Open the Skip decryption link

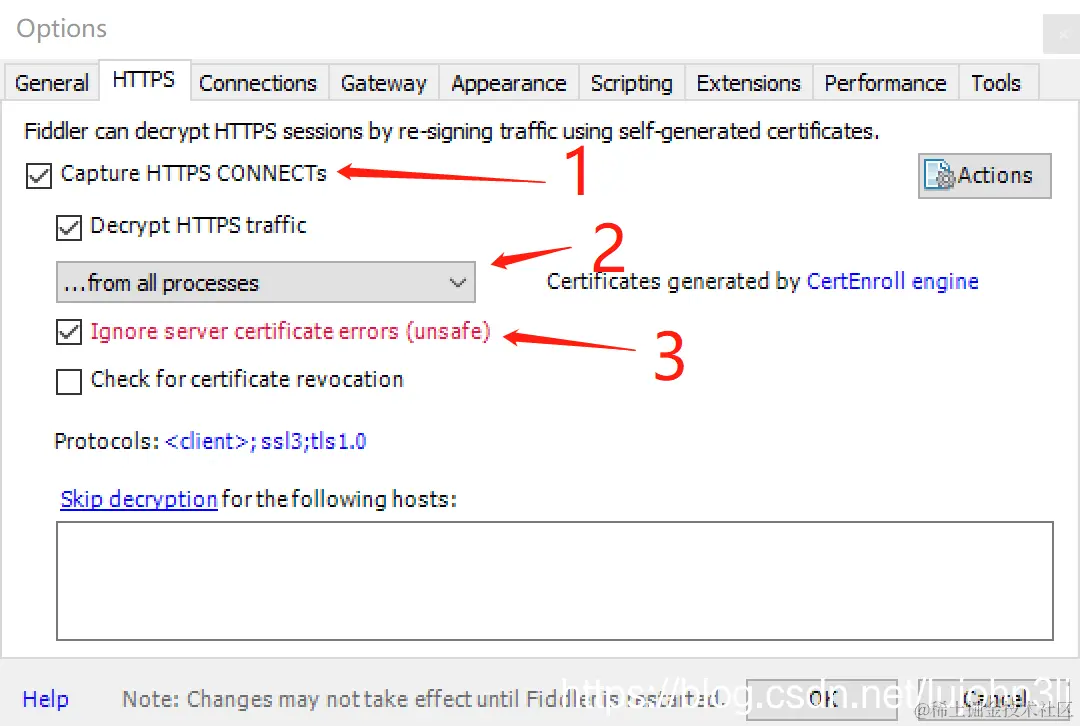coord(138,499)
